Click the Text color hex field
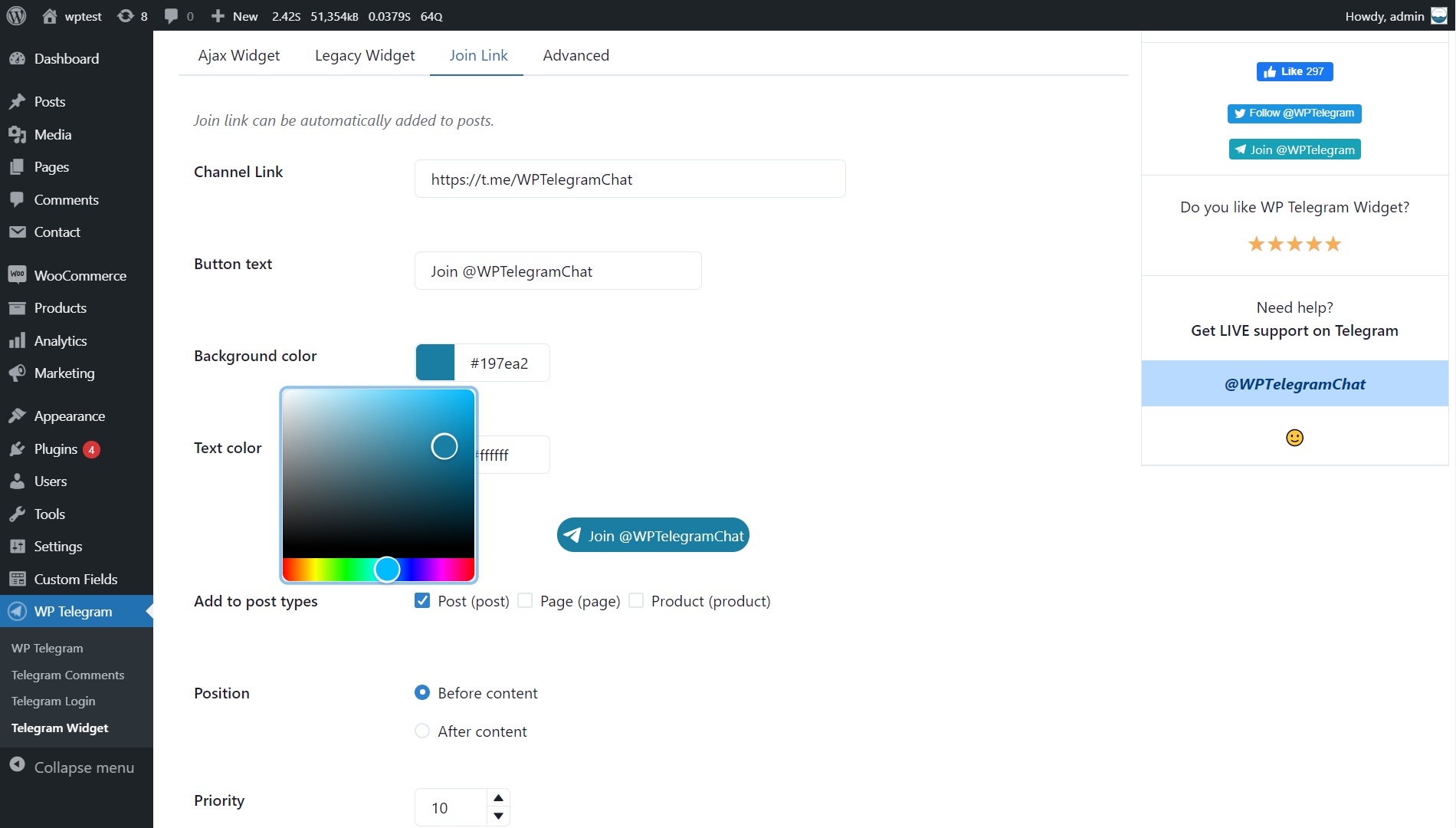 pyautogui.click(x=512, y=455)
